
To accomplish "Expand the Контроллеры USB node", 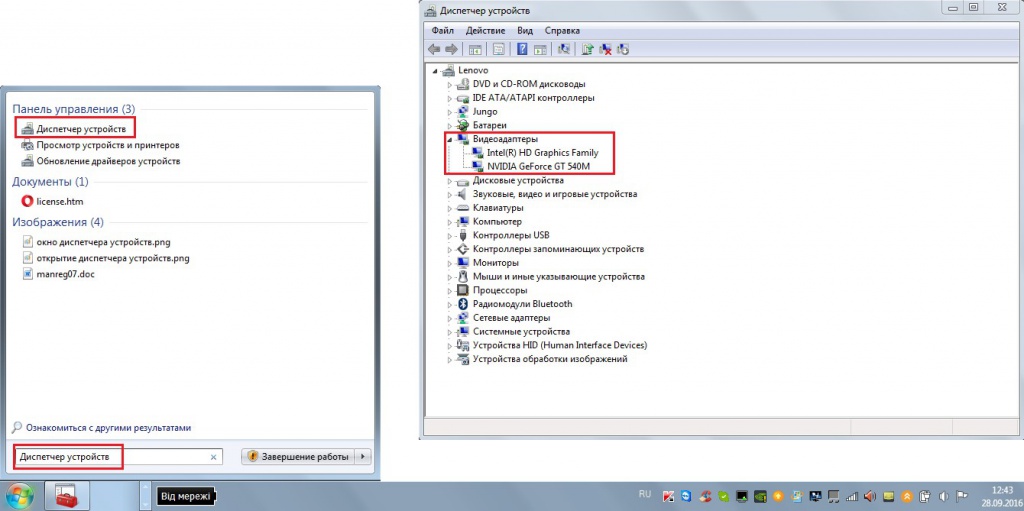I will pyautogui.click(x=449, y=235).
